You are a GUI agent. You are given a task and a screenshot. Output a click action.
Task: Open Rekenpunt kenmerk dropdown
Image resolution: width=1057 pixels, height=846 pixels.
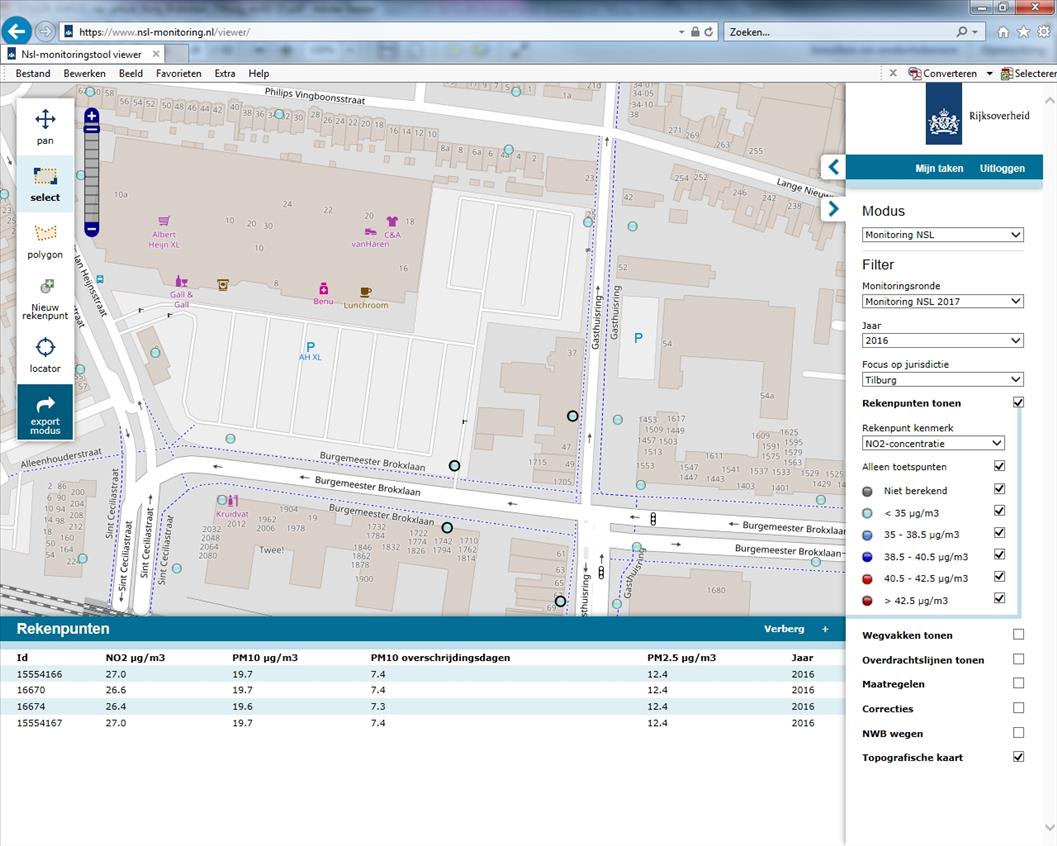click(933, 444)
